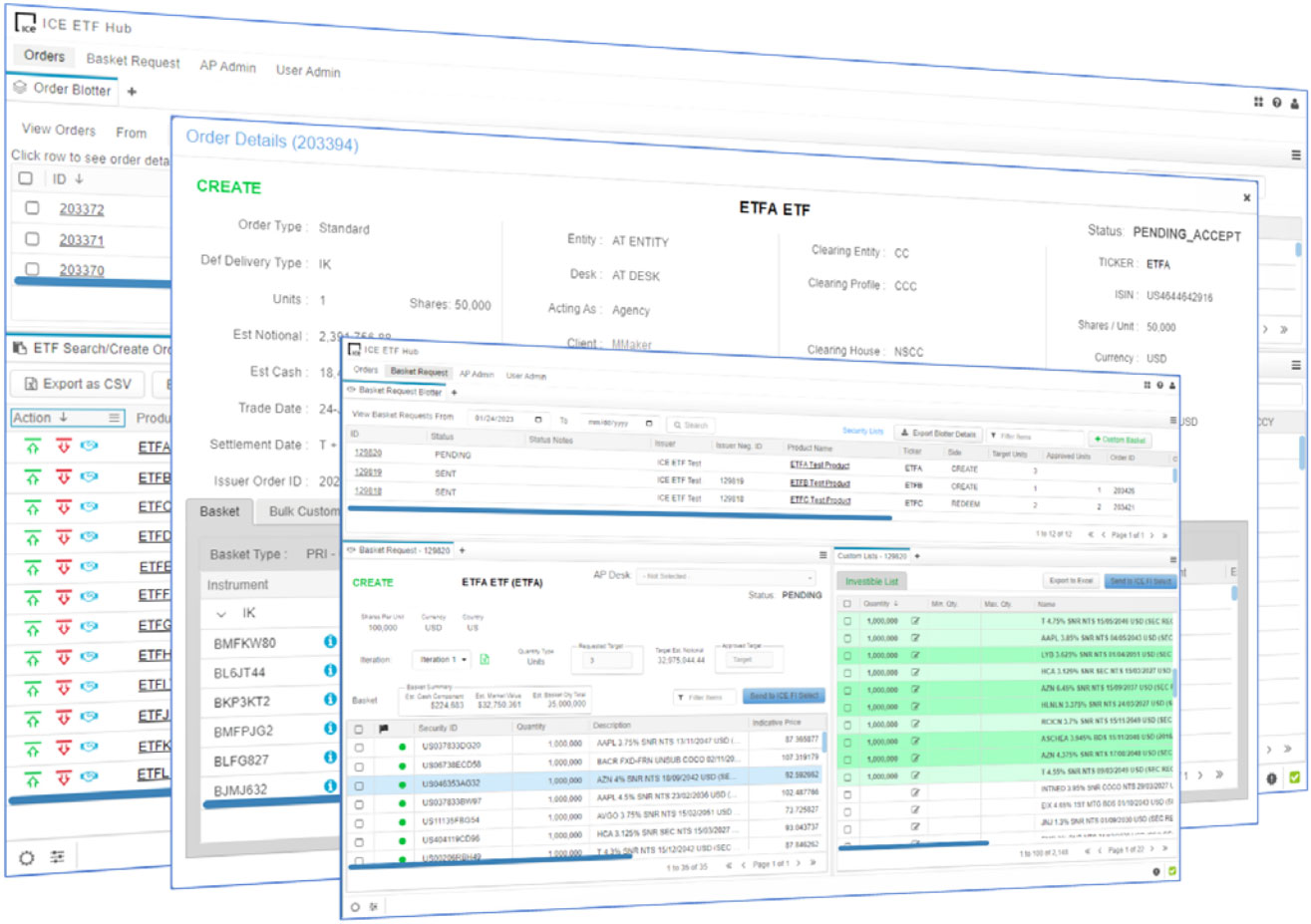Screen dimensions: 1311x924
Task: Click the green create arrow for ETFA
Action: [33, 448]
